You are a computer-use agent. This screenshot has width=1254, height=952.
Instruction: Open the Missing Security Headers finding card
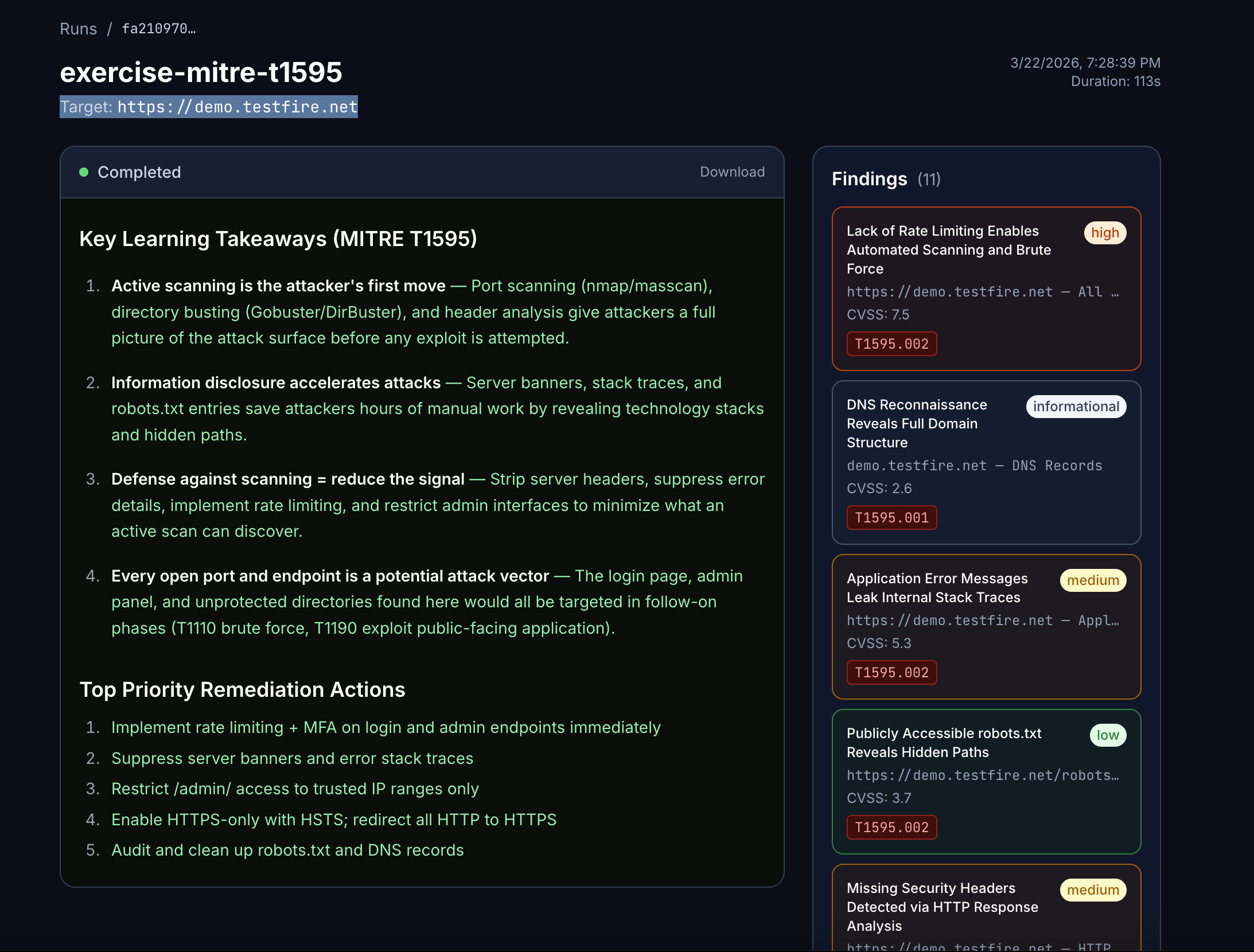(987, 908)
